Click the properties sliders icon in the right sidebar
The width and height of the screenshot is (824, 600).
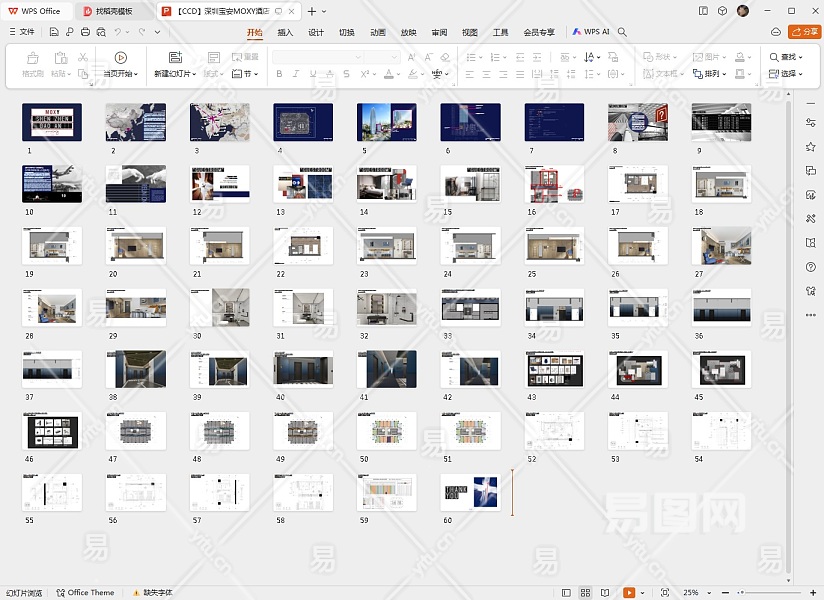(810, 123)
